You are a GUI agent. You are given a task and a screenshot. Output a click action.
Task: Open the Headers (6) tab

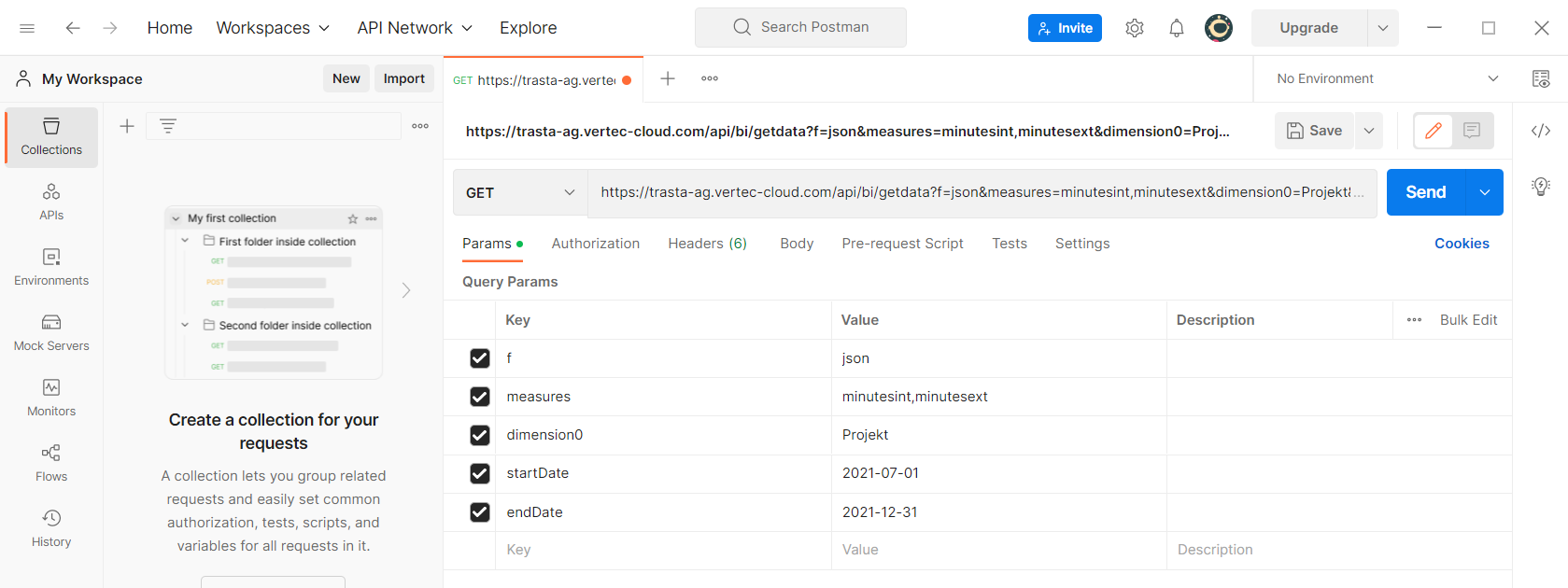(707, 244)
